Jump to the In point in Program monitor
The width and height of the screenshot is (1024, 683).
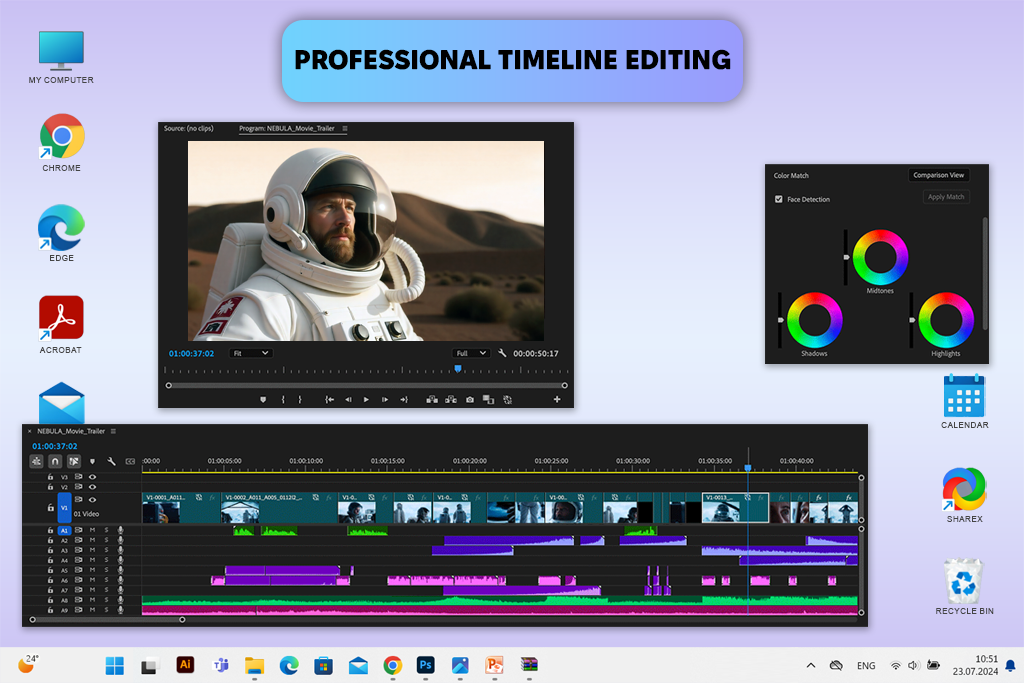[330, 400]
